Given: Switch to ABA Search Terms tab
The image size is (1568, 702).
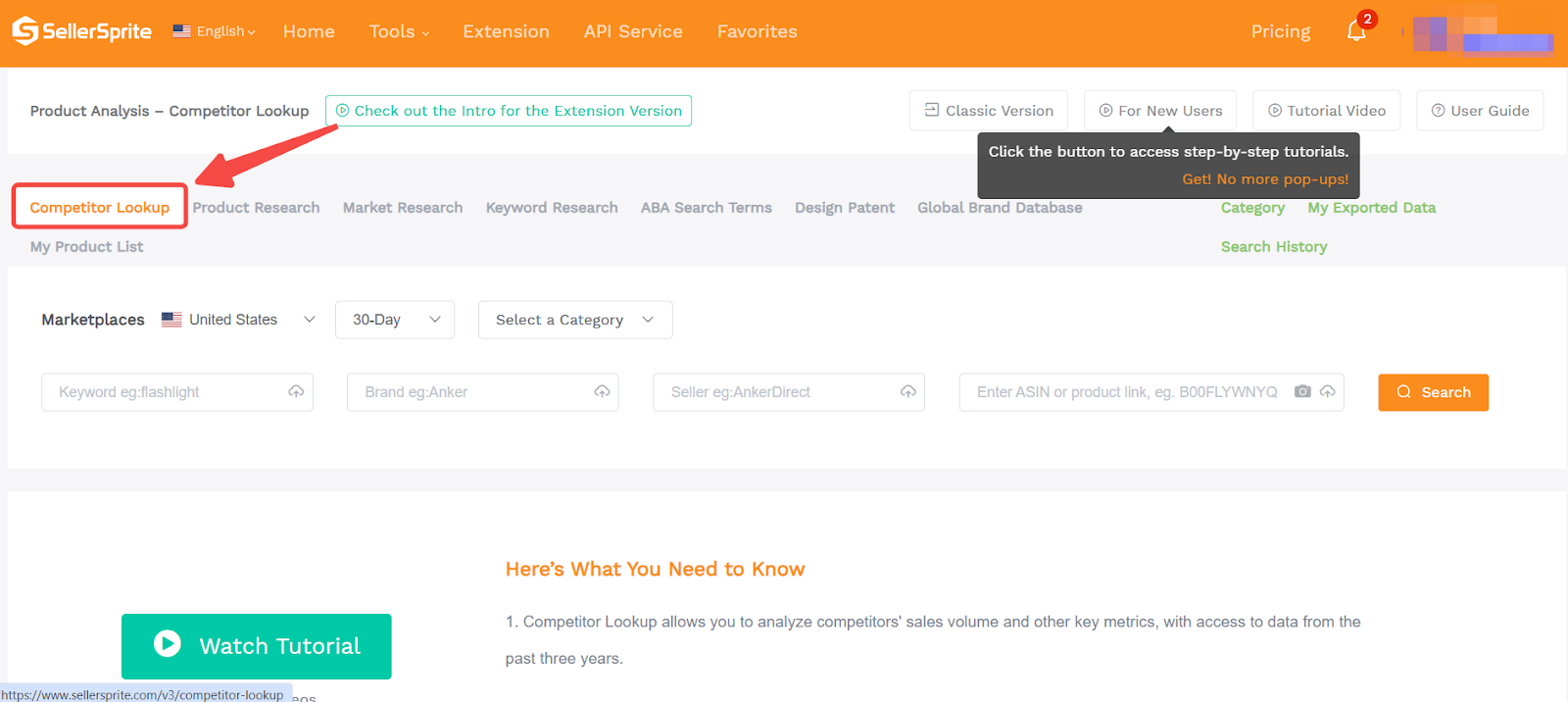Looking at the screenshot, I should [x=707, y=208].
